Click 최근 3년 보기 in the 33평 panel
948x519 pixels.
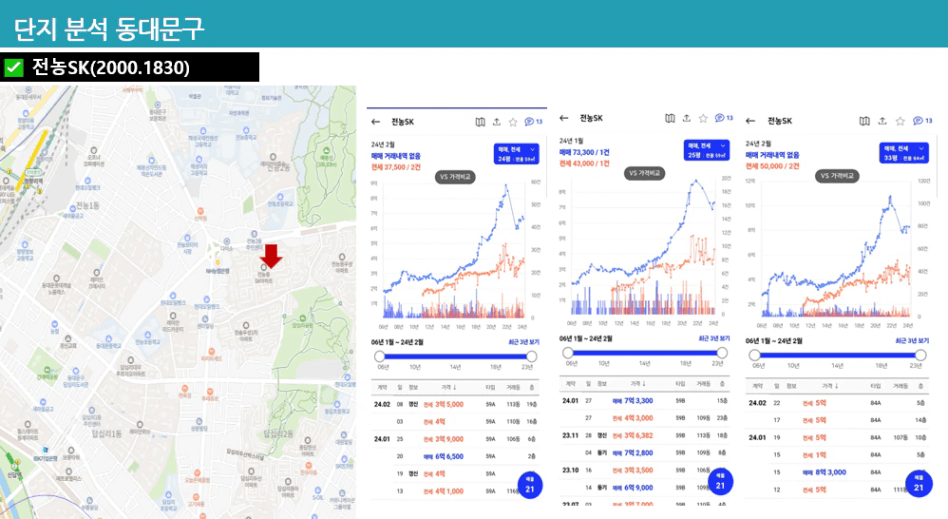click(x=912, y=341)
